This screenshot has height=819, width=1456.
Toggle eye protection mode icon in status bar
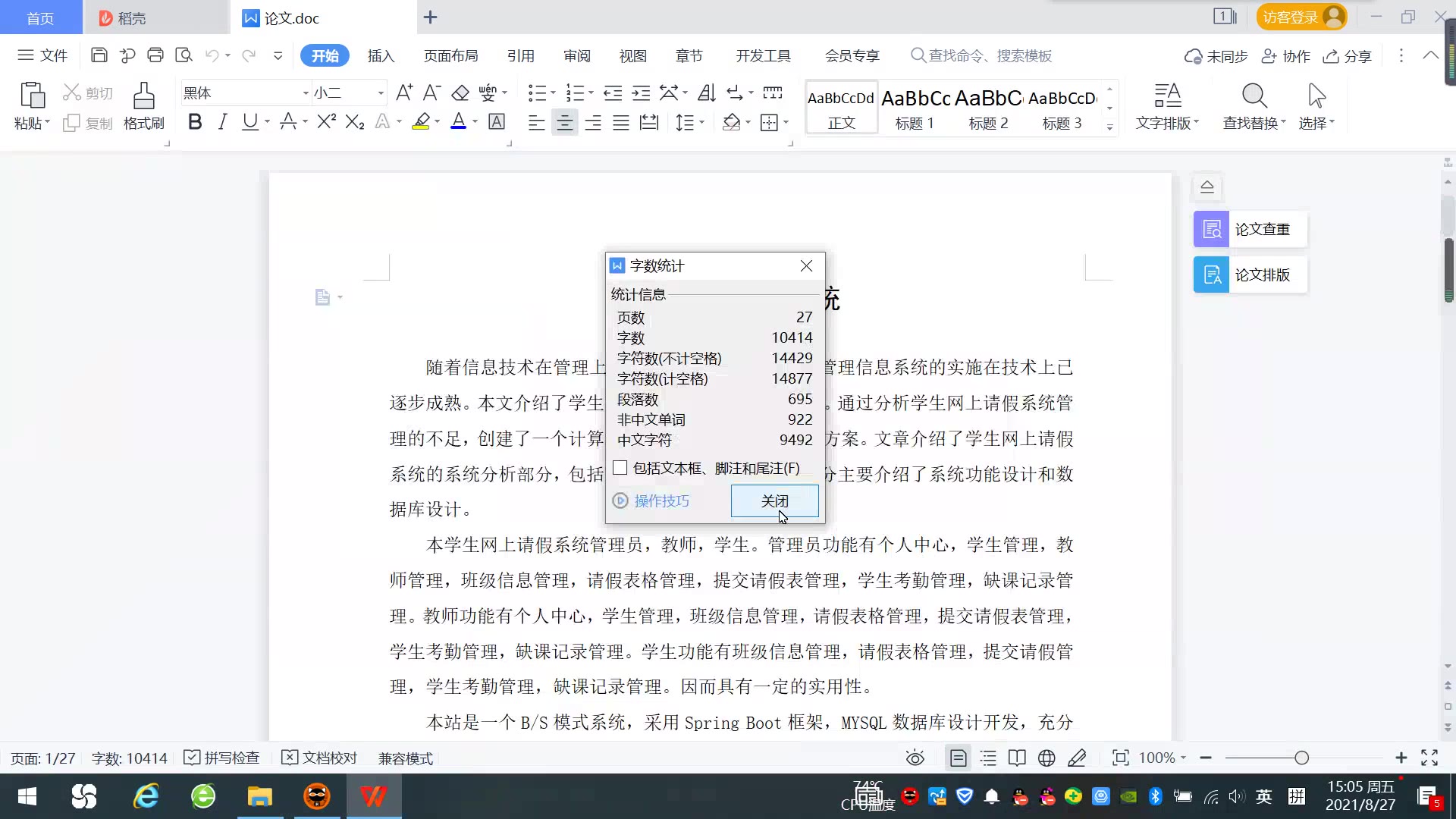(x=915, y=758)
